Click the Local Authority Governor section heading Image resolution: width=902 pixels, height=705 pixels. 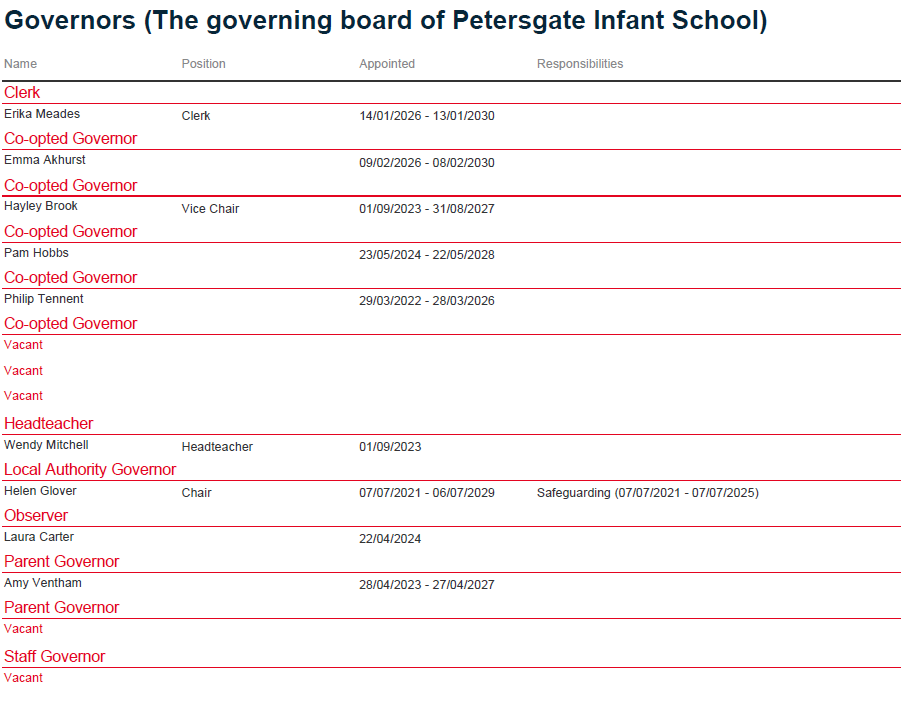(90, 470)
